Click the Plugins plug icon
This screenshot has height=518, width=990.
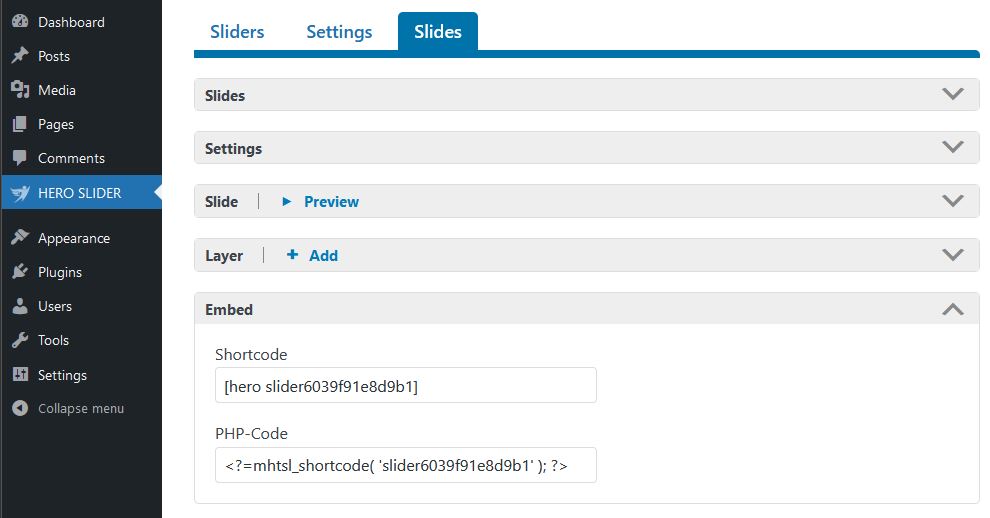click(x=20, y=272)
